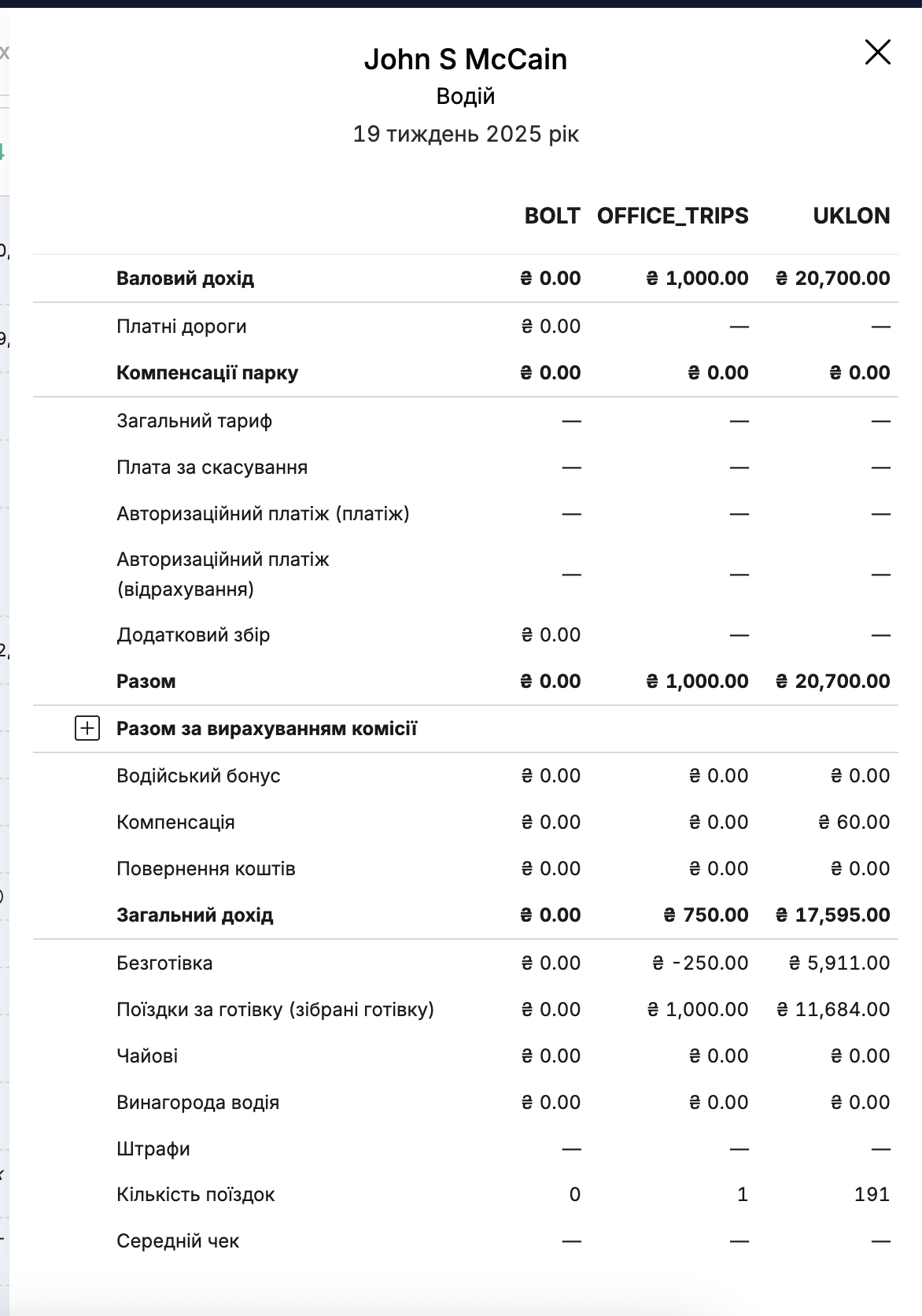The height and width of the screenshot is (1316, 922).
Task: Click the Плата за скасування label
Action: pyautogui.click(x=212, y=467)
